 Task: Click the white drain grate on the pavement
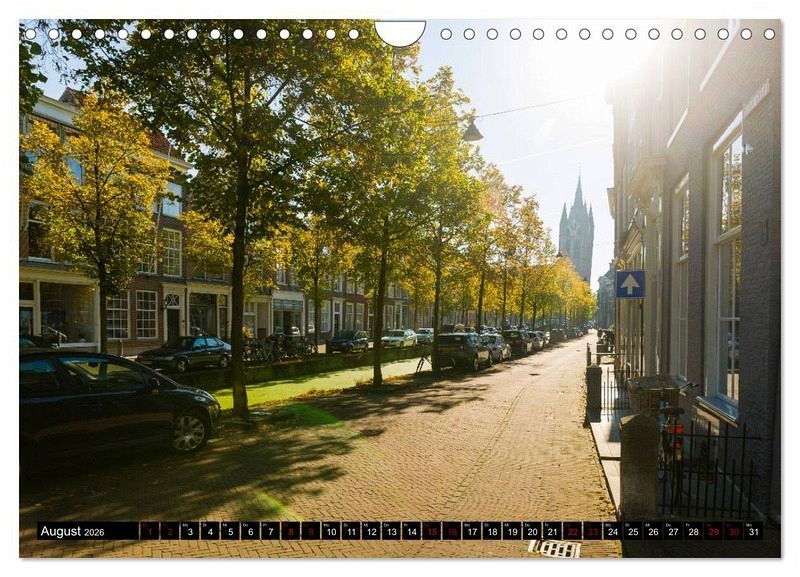(554, 548)
